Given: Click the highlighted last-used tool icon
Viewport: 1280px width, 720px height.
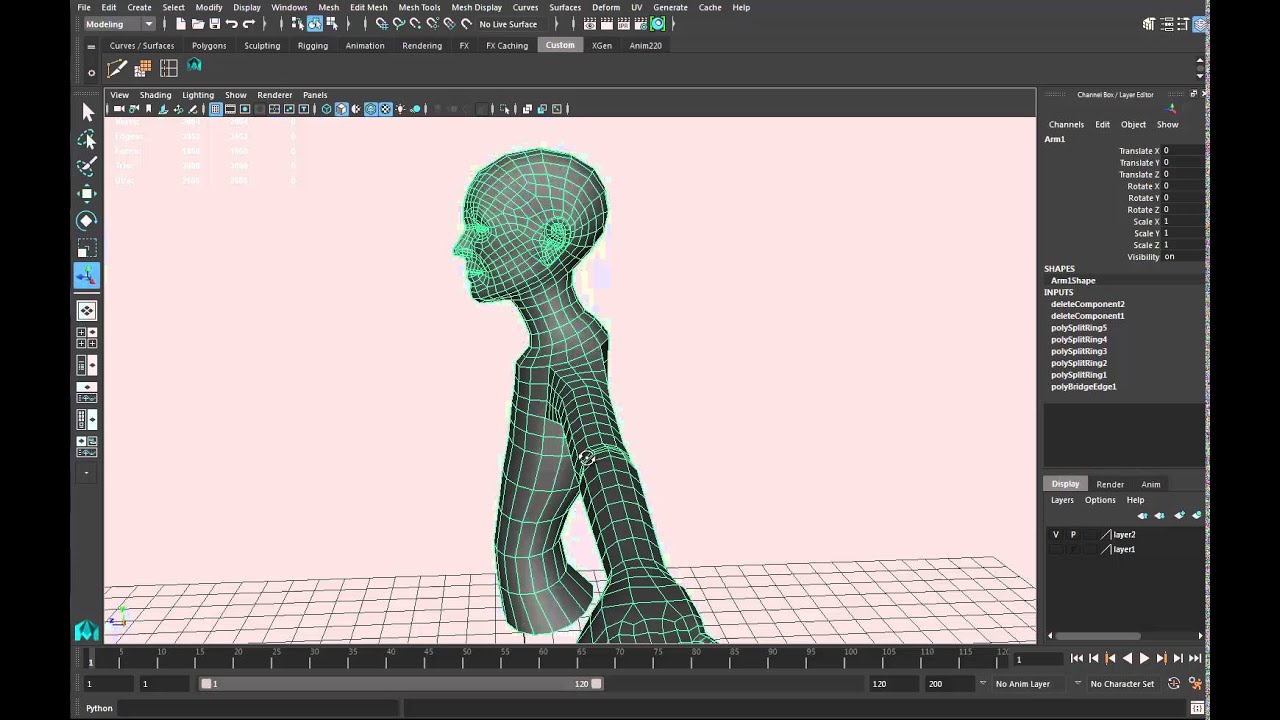Looking at the screenshot, I should point(87,275).
